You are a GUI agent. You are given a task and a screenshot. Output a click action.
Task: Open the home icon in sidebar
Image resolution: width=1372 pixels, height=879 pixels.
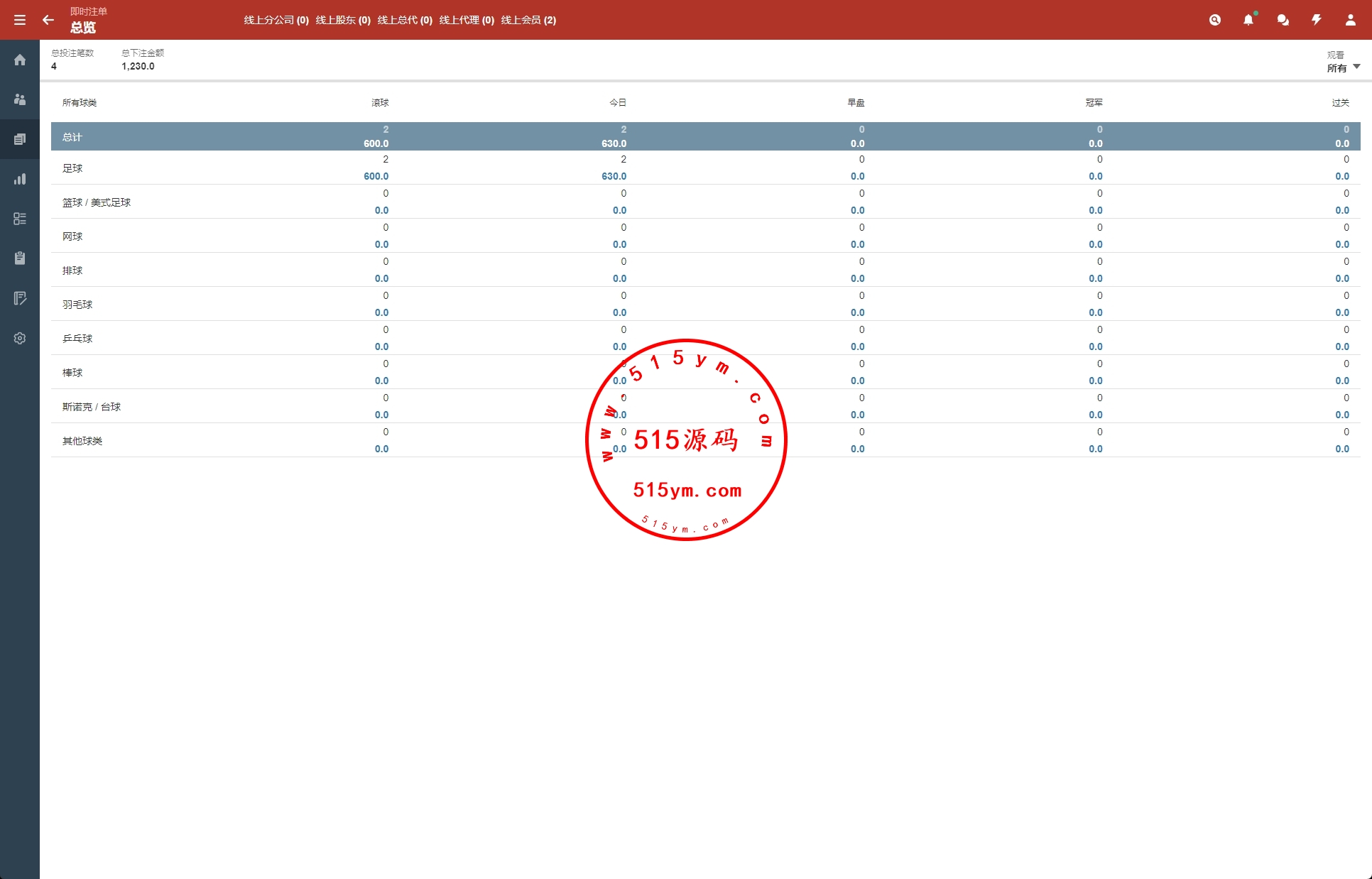click(20, 60)
